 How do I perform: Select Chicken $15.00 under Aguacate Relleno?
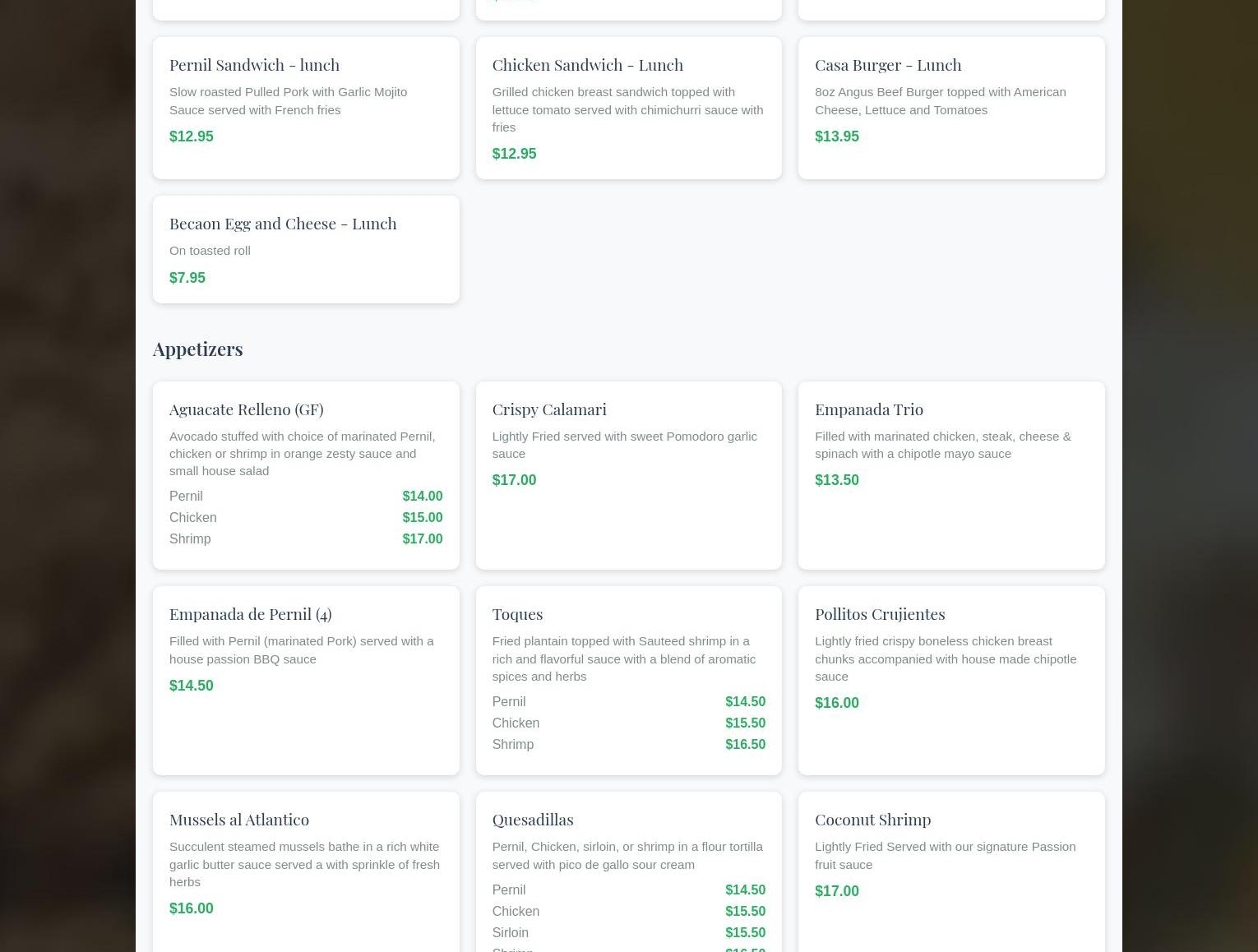click(x=305, y=518)
